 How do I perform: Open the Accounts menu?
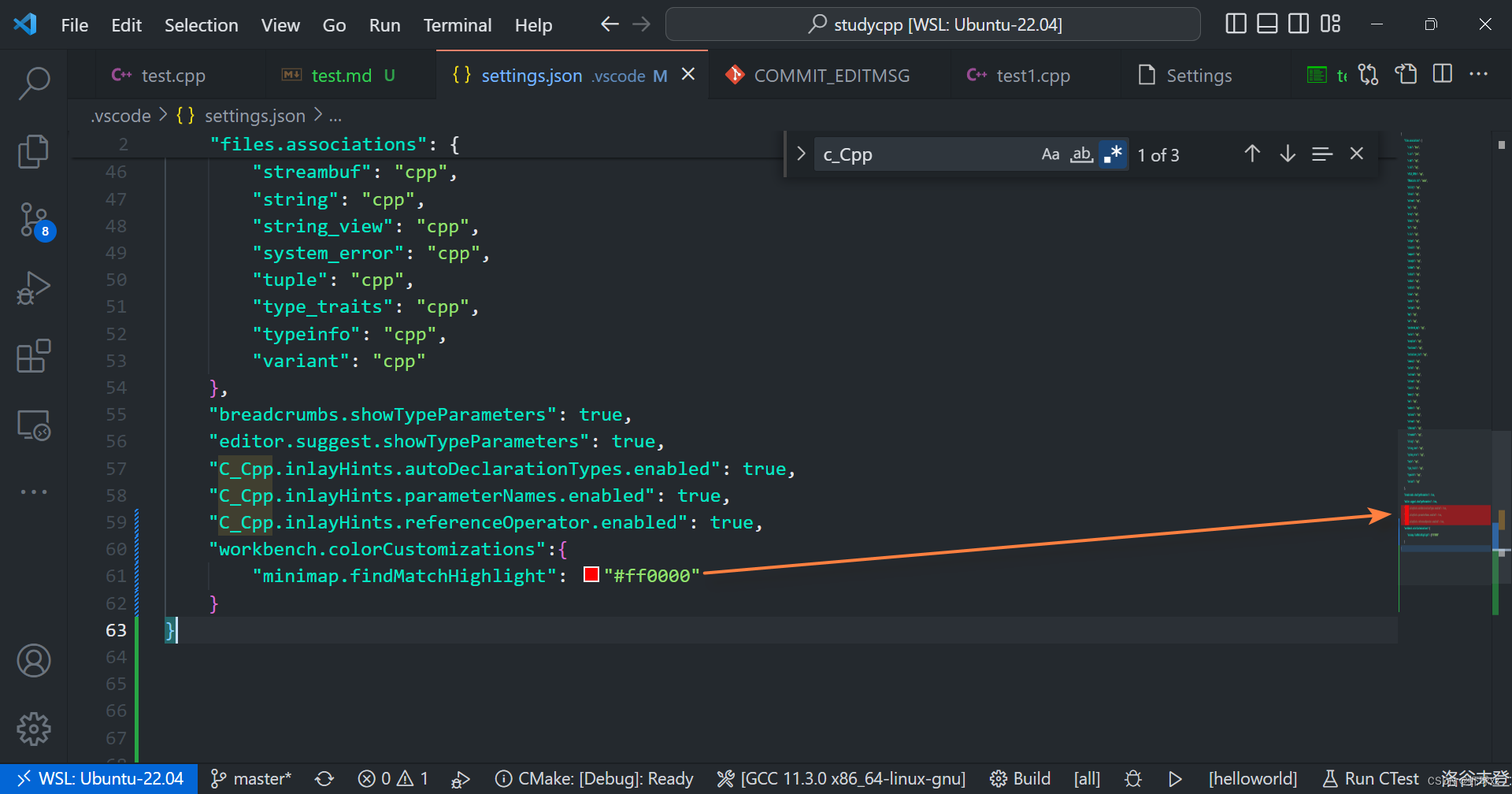tap(34, 661)
